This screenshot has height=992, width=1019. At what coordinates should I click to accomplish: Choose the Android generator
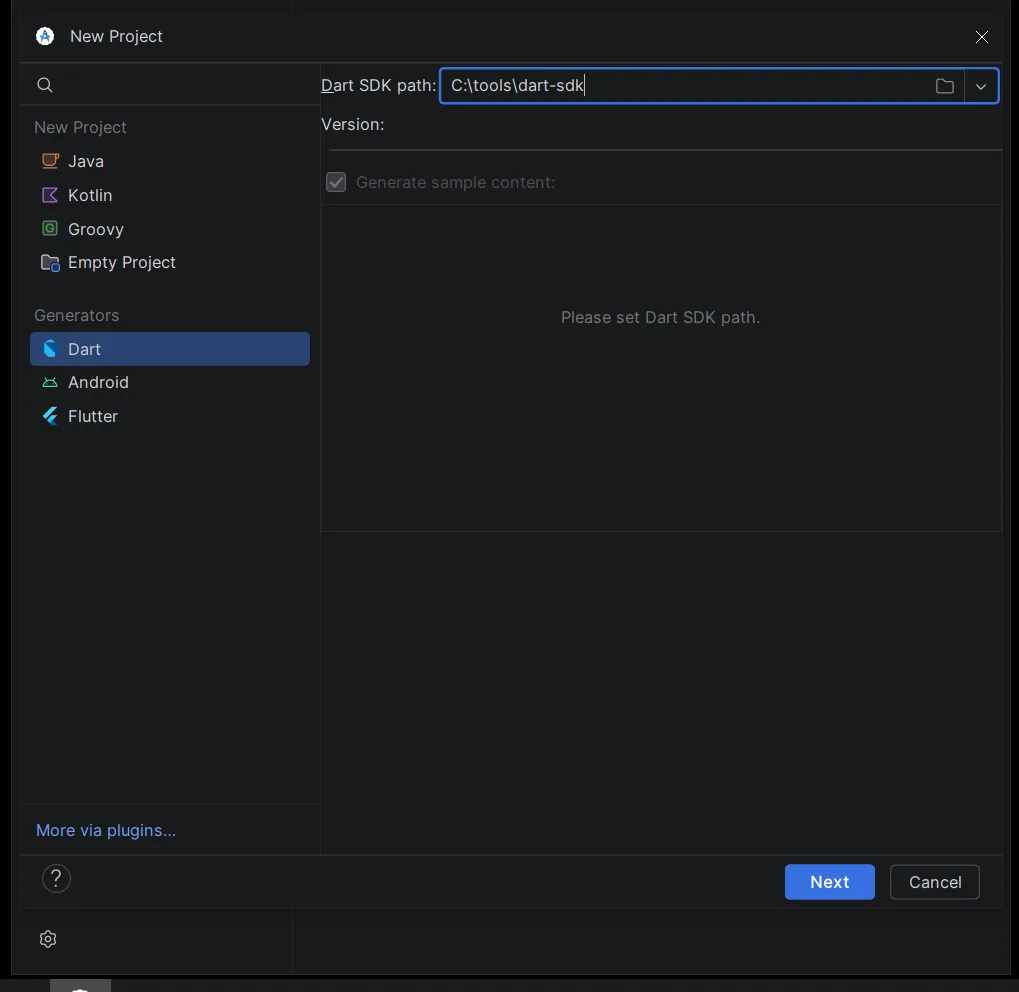point(170,382)
